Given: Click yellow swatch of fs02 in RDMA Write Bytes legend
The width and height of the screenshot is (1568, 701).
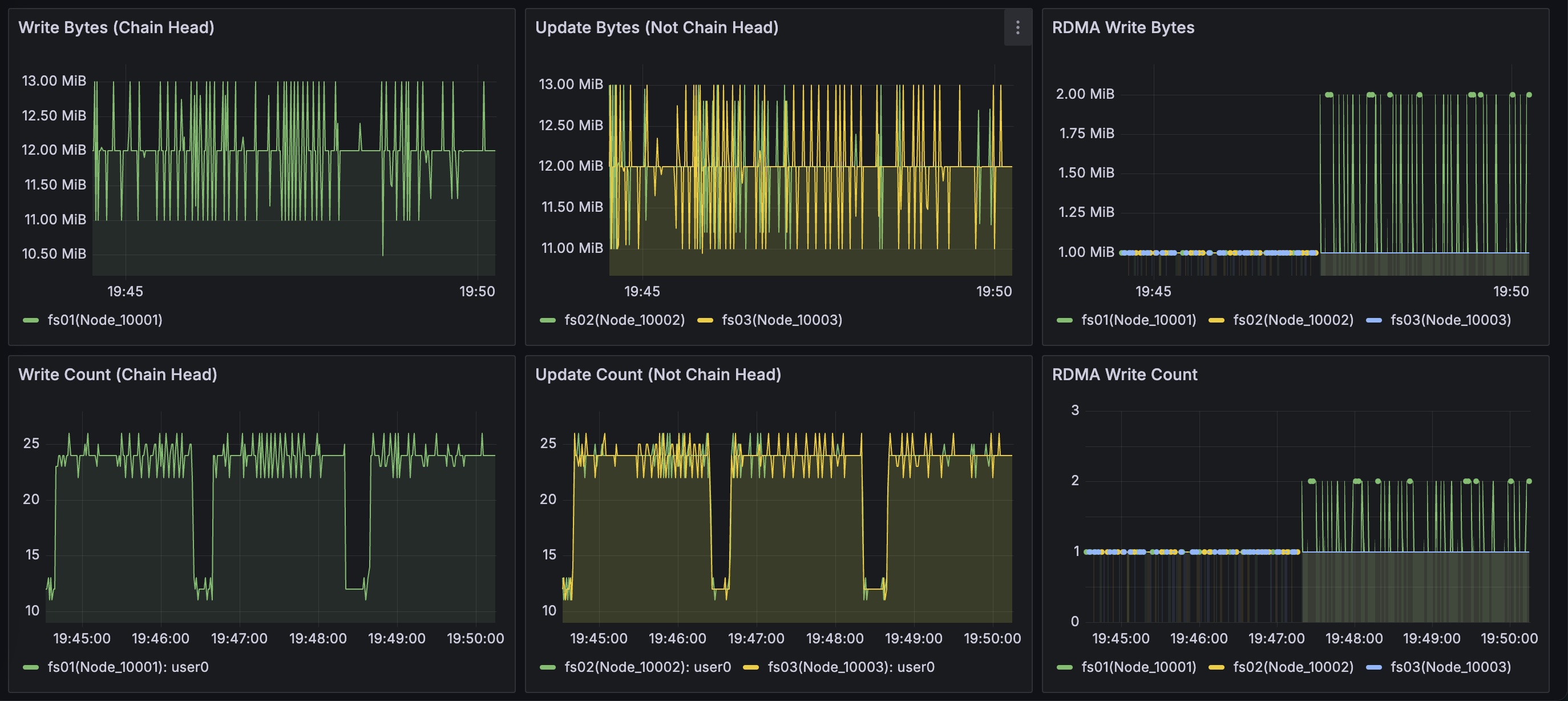Looking at the screenshot, I should [x=1216, y=320].
